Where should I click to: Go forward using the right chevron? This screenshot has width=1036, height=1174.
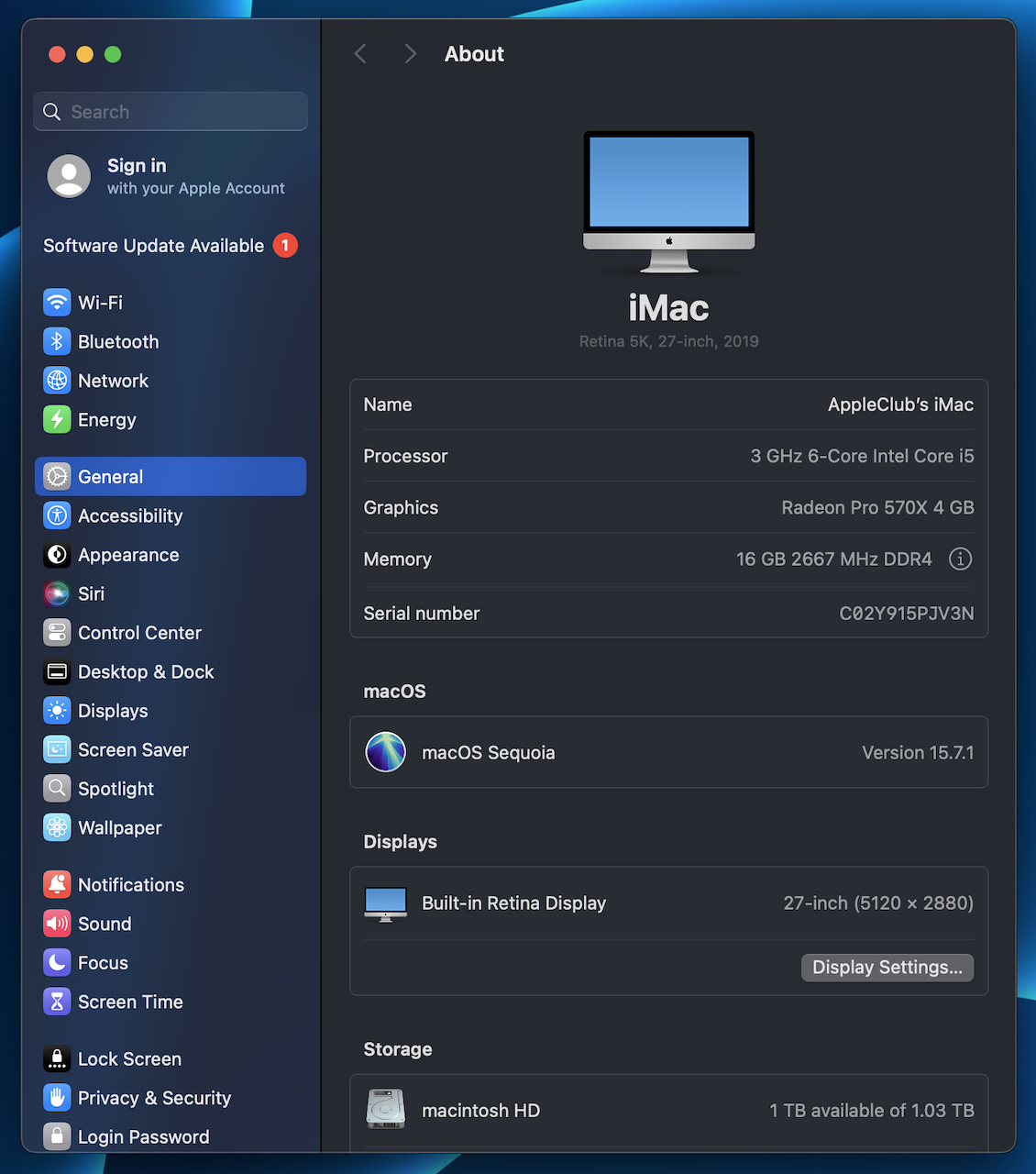click(410, 54)
